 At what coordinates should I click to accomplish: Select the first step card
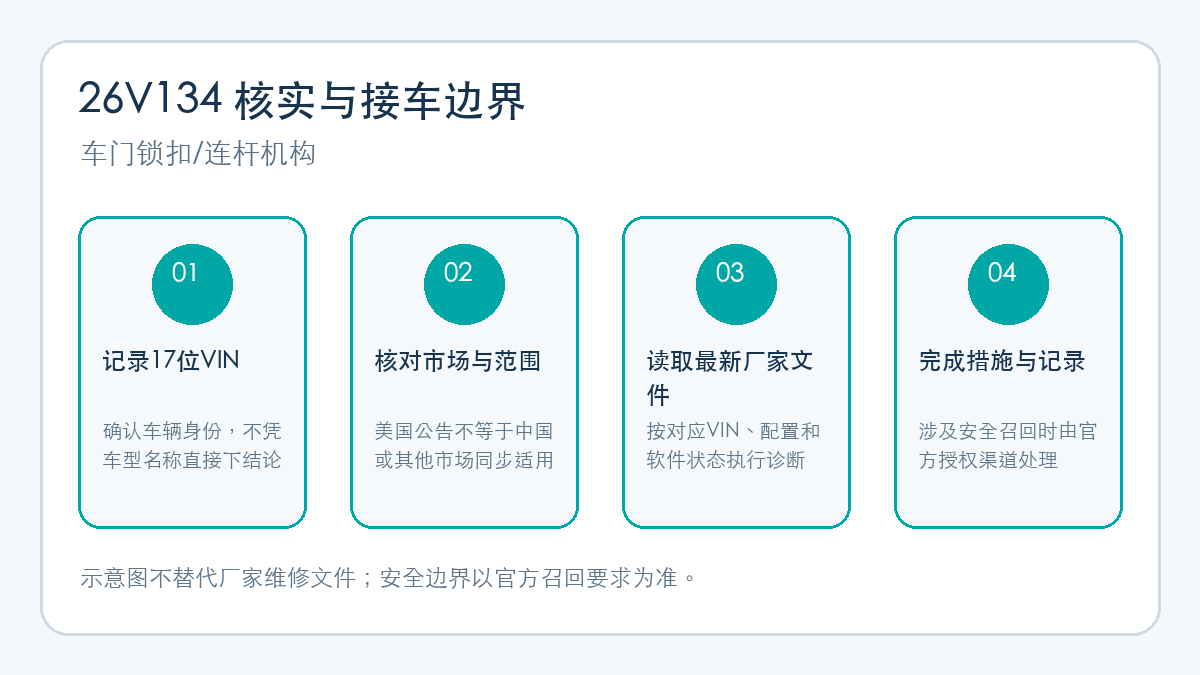click(x=192, y=372)
